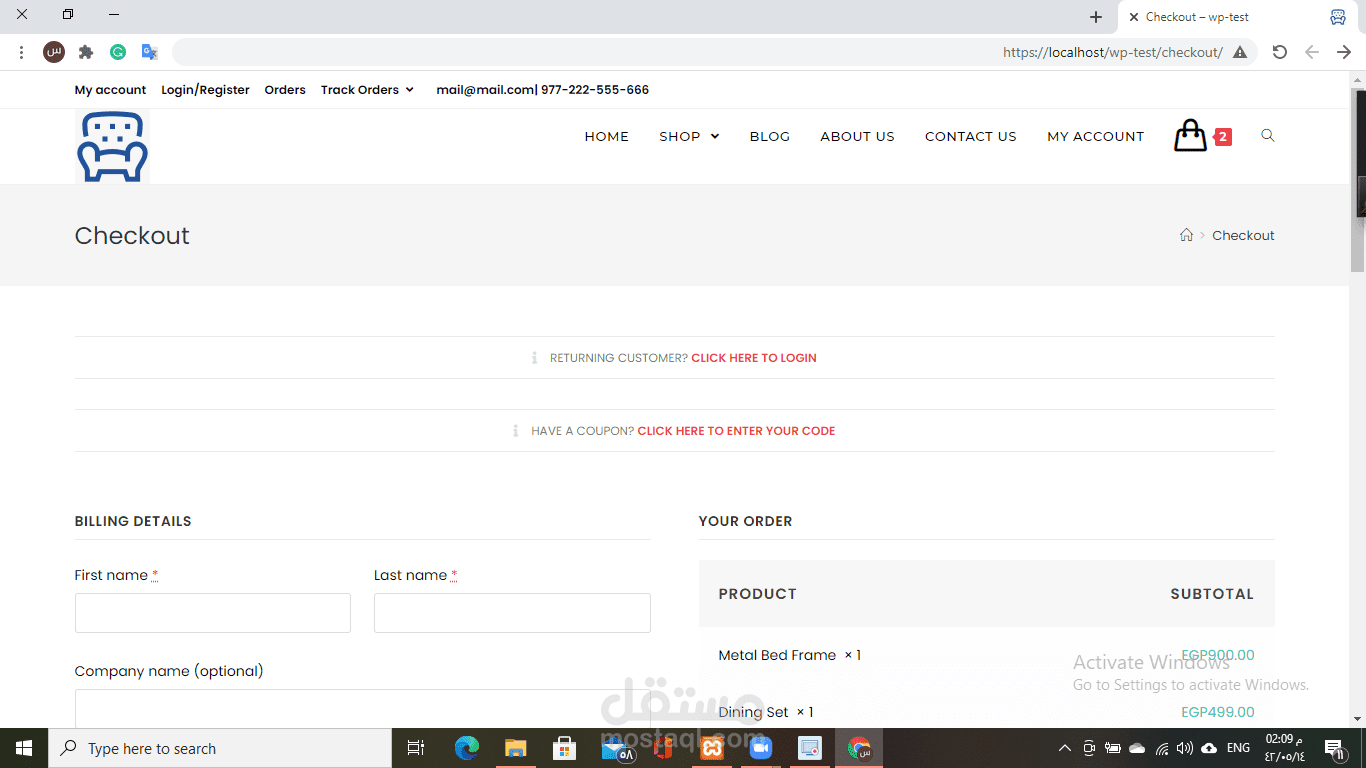Open Zoom from the taskbar

[761, 748]
